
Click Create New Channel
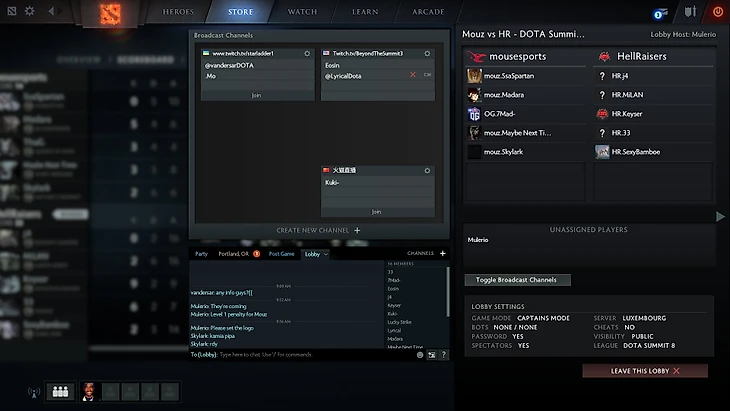318,230
